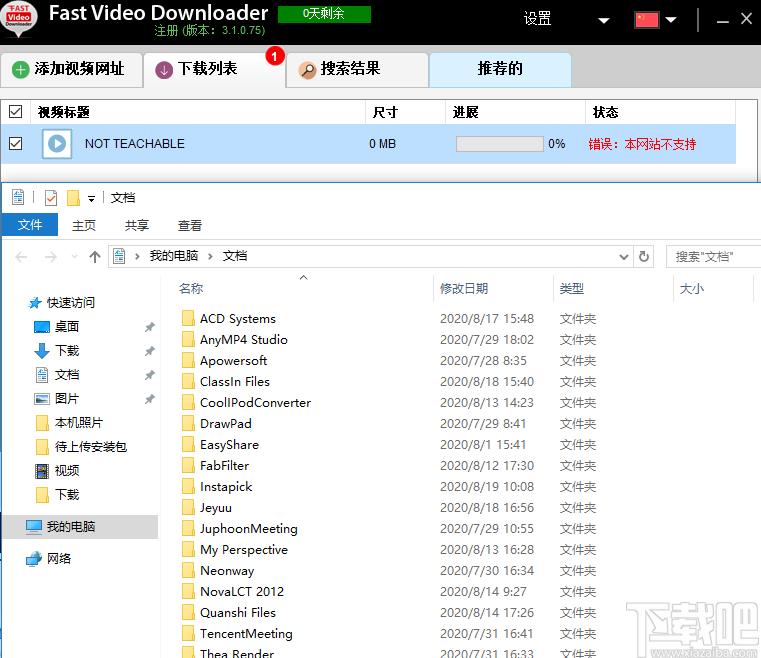Switch to 推荐的 tab
This screenshot has width=761, height=658.
point(500,69)
